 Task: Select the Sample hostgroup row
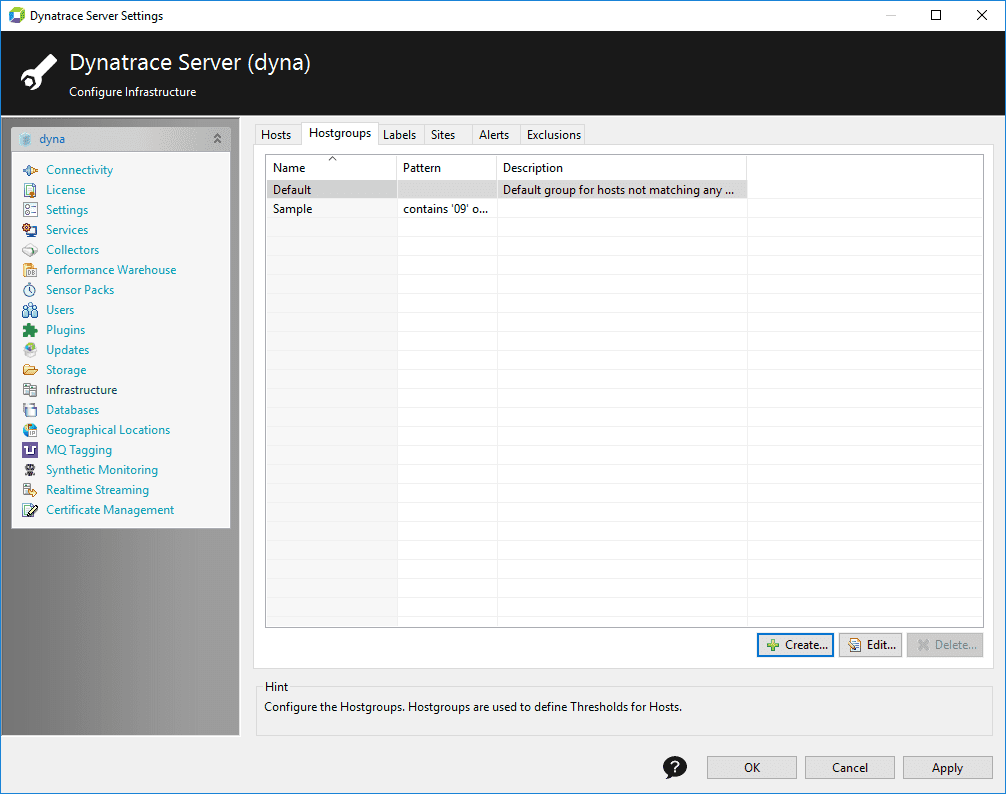[506, 208]
